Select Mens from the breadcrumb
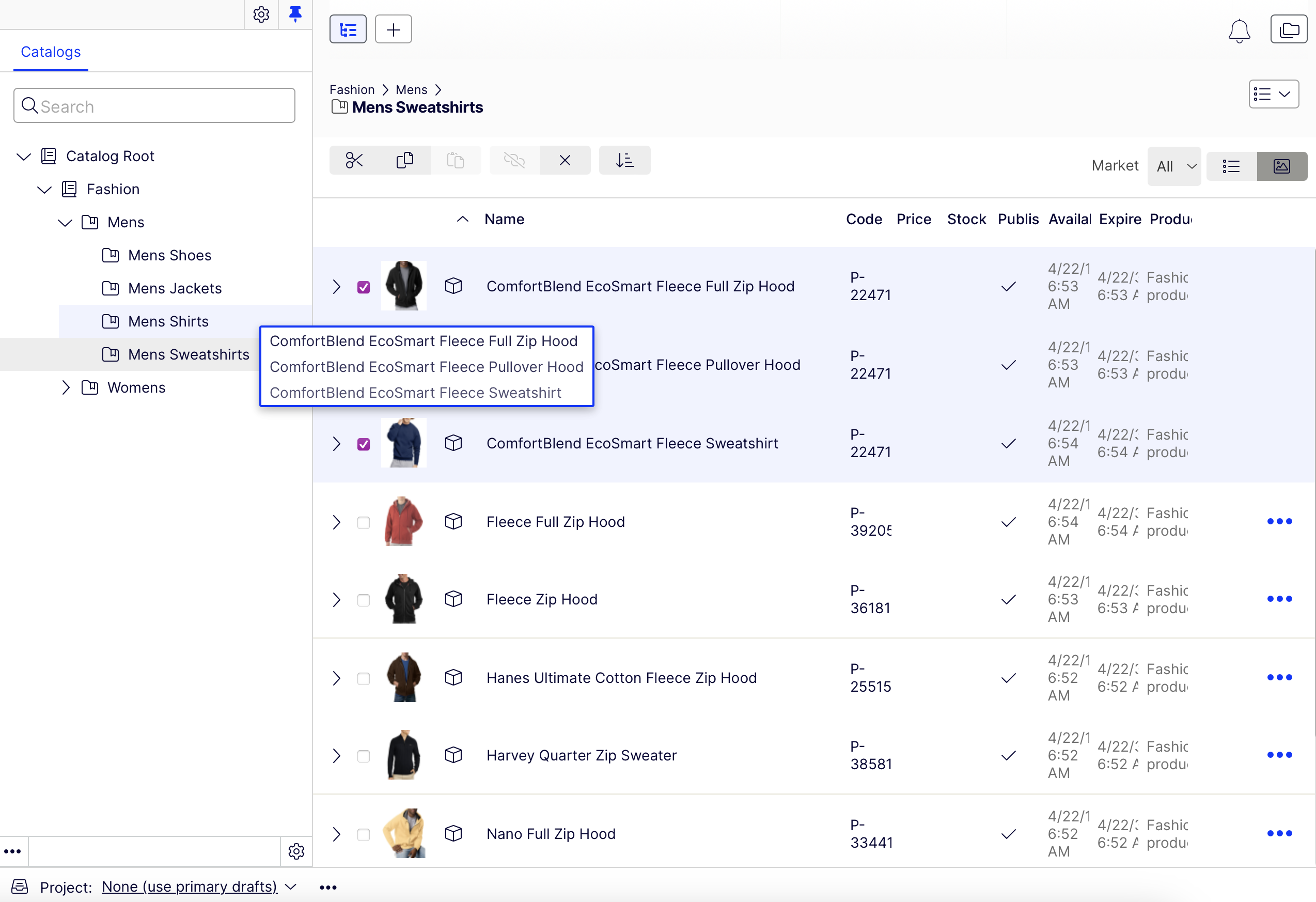 pos(411,89)
